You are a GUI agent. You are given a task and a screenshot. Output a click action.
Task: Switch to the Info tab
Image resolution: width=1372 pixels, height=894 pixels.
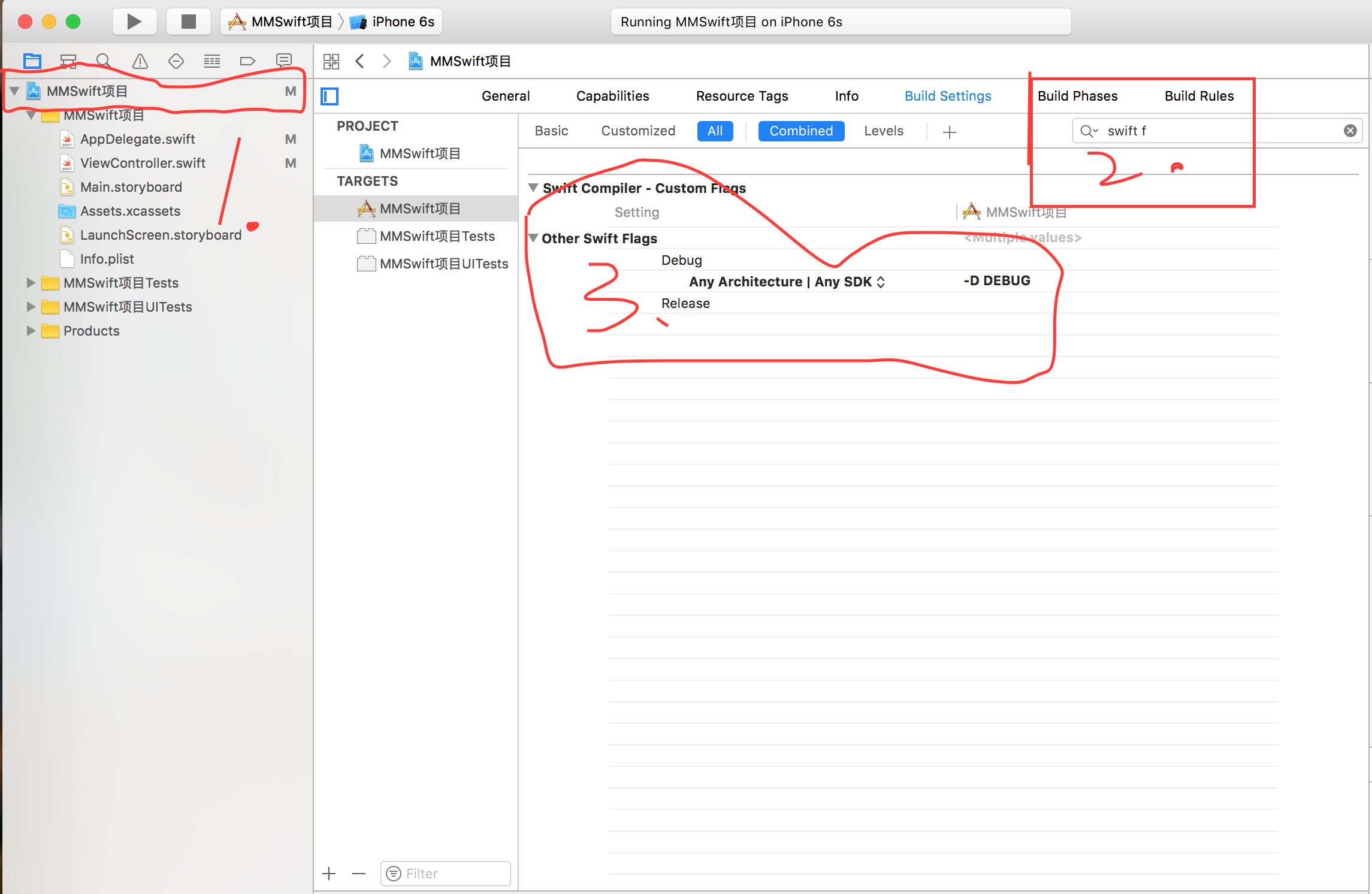tap(847, 96)
